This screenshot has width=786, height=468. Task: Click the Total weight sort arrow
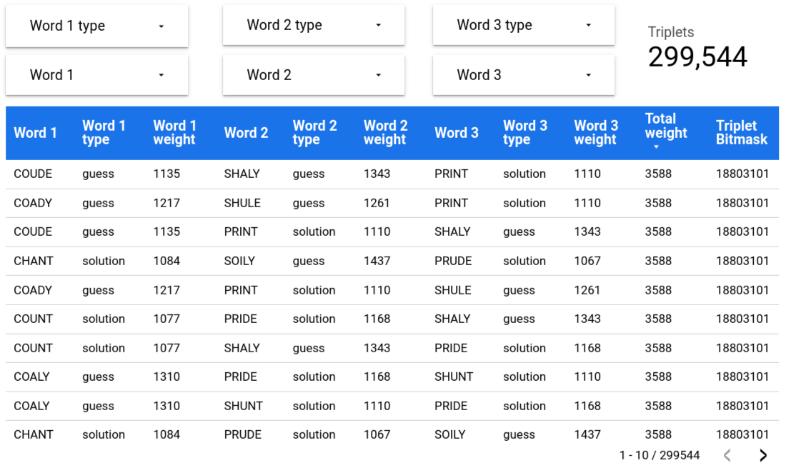click(655, 147)
